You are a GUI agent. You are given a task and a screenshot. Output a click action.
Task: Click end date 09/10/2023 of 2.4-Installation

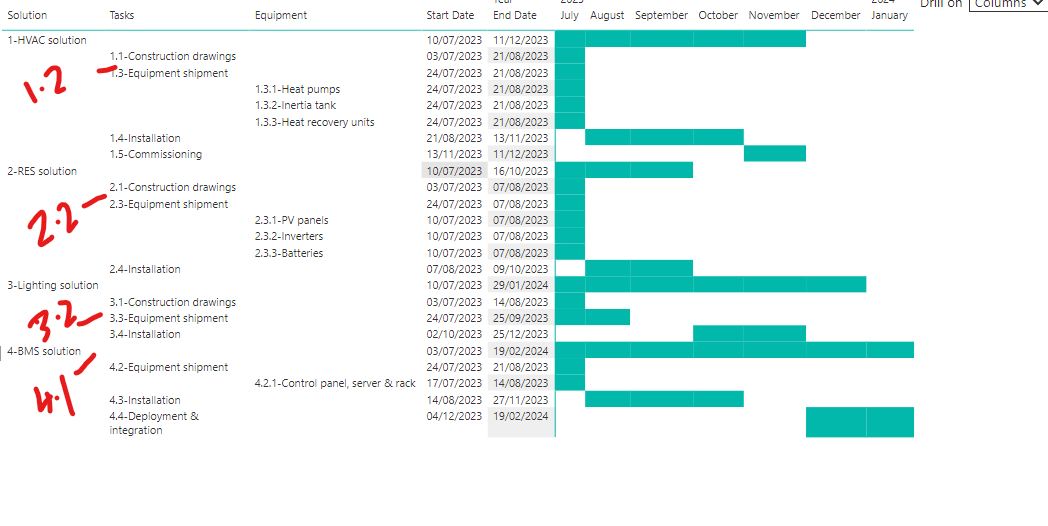pos(521,269)
